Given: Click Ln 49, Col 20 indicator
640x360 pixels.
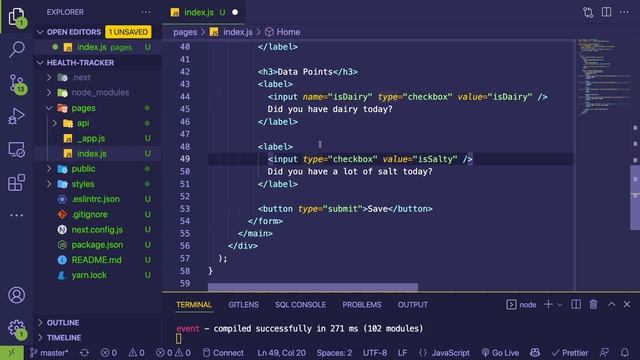Looking at the screenshot, I should [x=281, y=353].
